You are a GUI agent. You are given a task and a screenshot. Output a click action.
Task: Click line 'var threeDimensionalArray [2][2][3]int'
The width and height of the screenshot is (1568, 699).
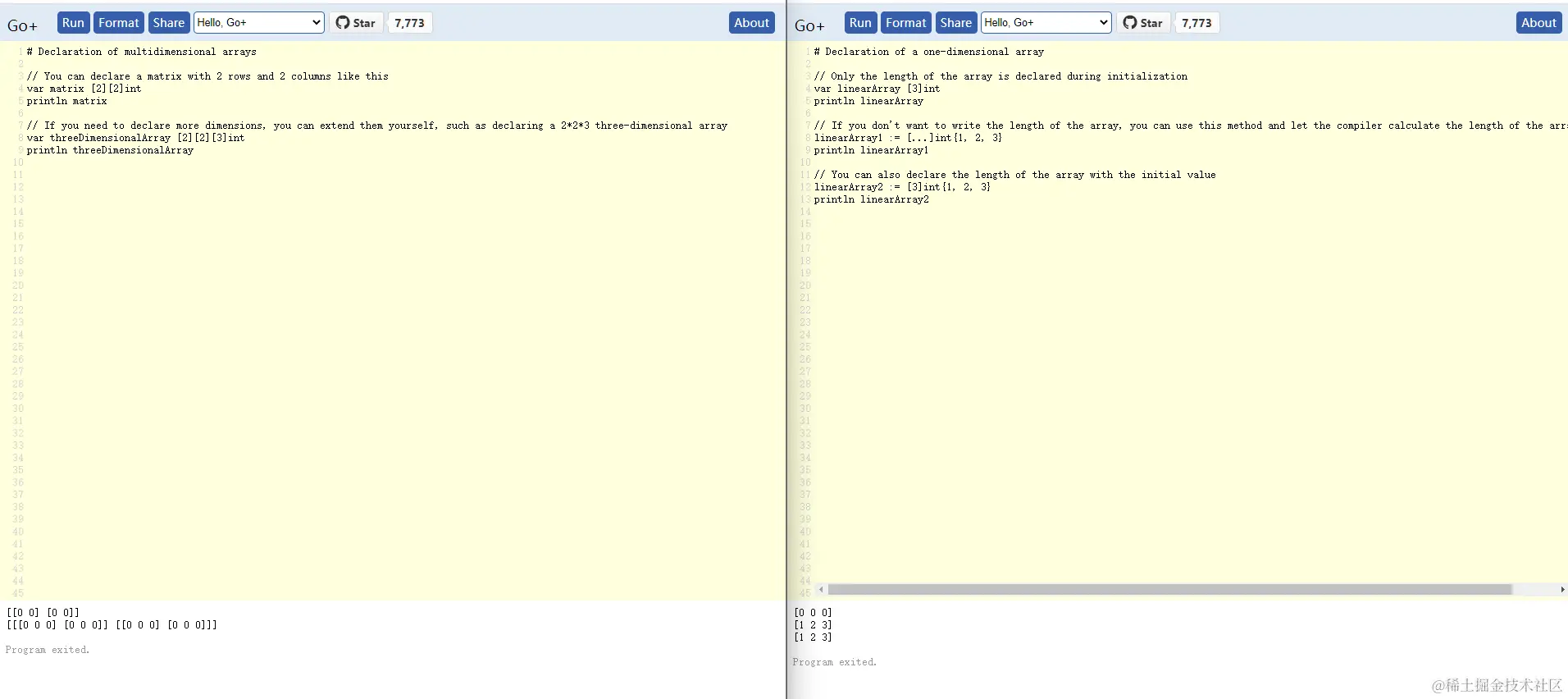tap(135, 138)
